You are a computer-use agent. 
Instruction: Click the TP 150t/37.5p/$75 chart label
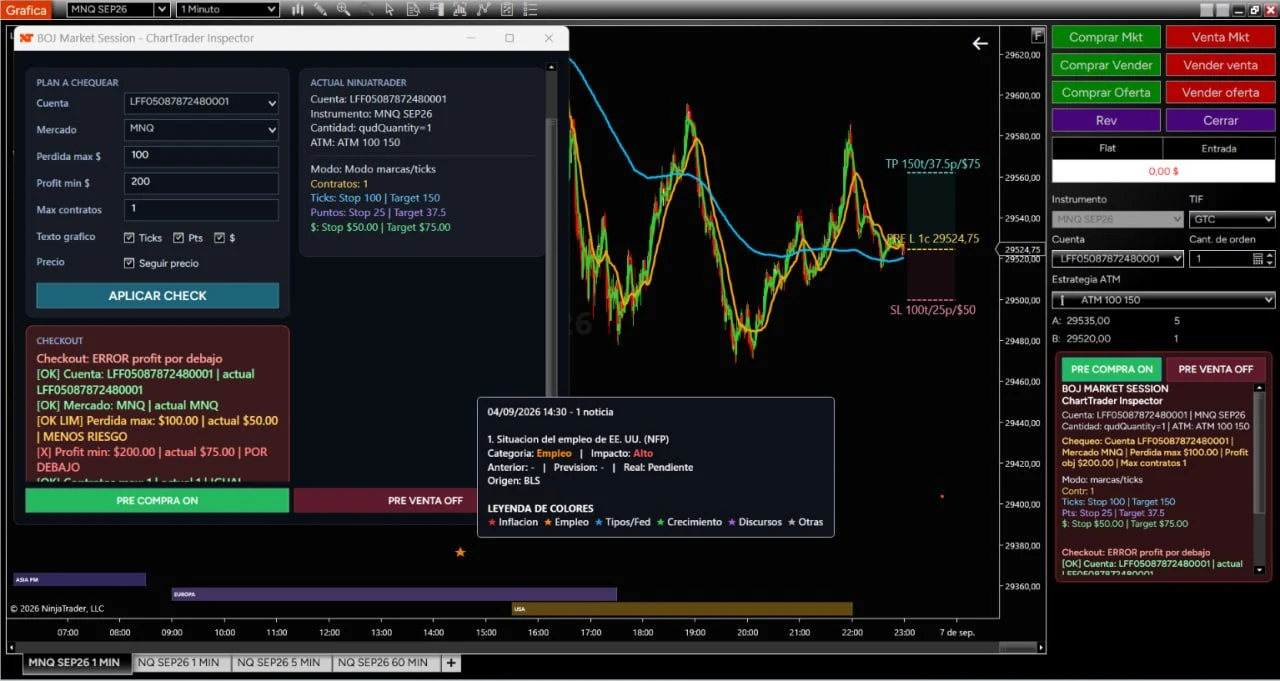pos(932,164)
